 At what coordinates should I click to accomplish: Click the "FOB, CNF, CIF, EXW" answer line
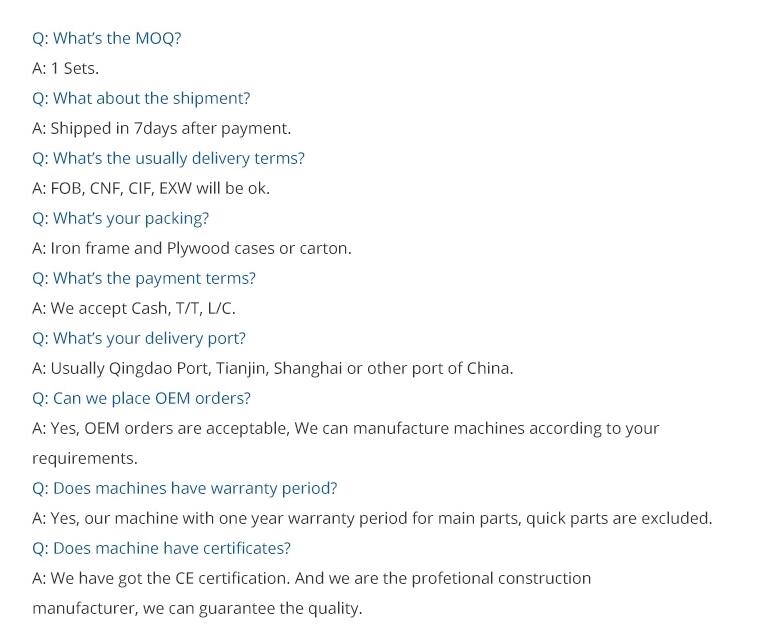(151, 188)
